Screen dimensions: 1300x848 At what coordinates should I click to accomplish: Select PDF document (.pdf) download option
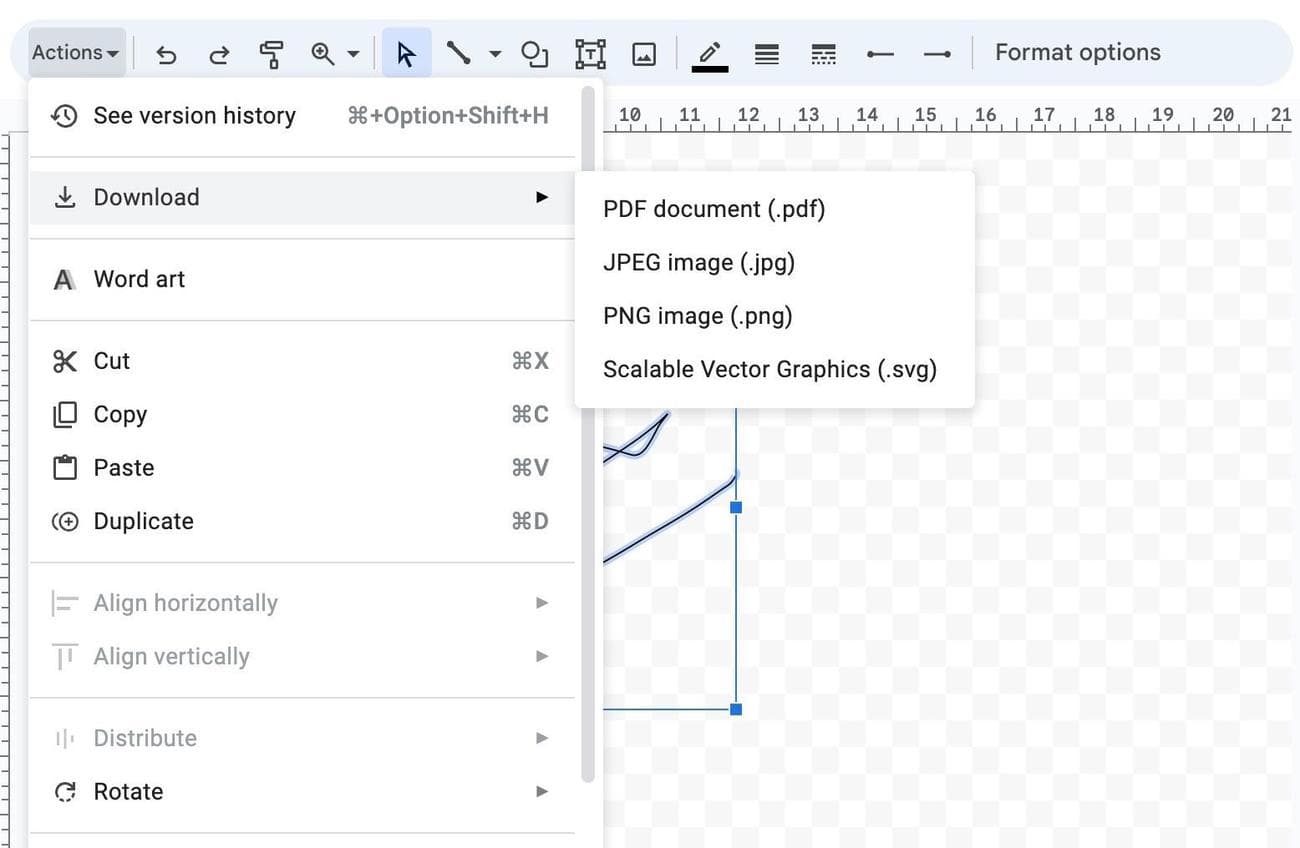(714, 209)
